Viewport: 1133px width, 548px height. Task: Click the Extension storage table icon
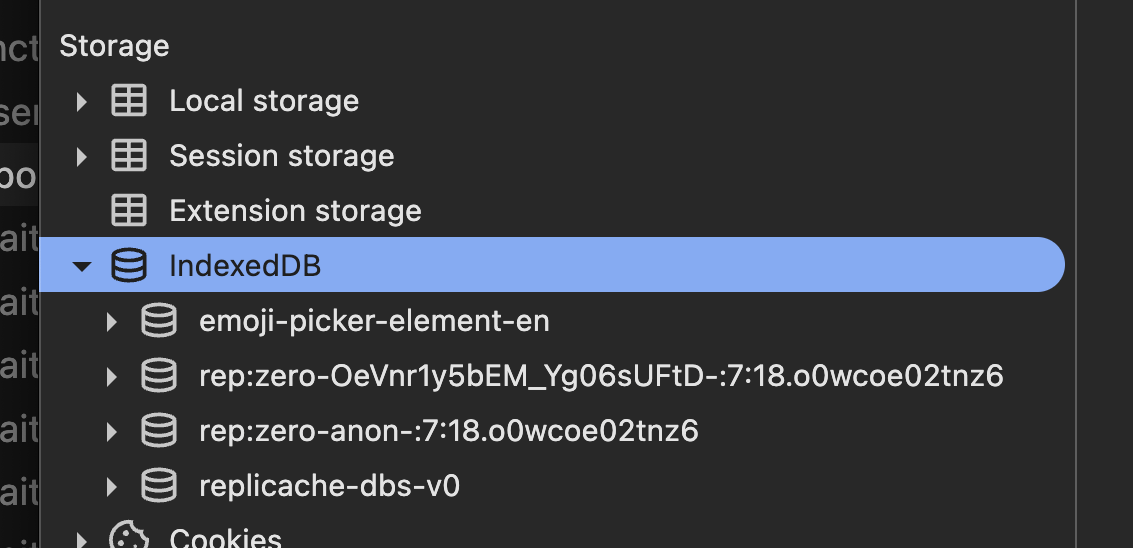[x=128, y=211]
